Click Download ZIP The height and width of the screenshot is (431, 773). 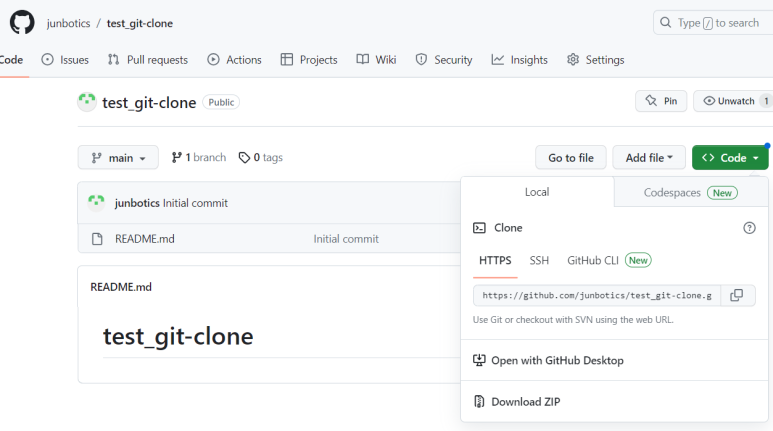[517, 402]
